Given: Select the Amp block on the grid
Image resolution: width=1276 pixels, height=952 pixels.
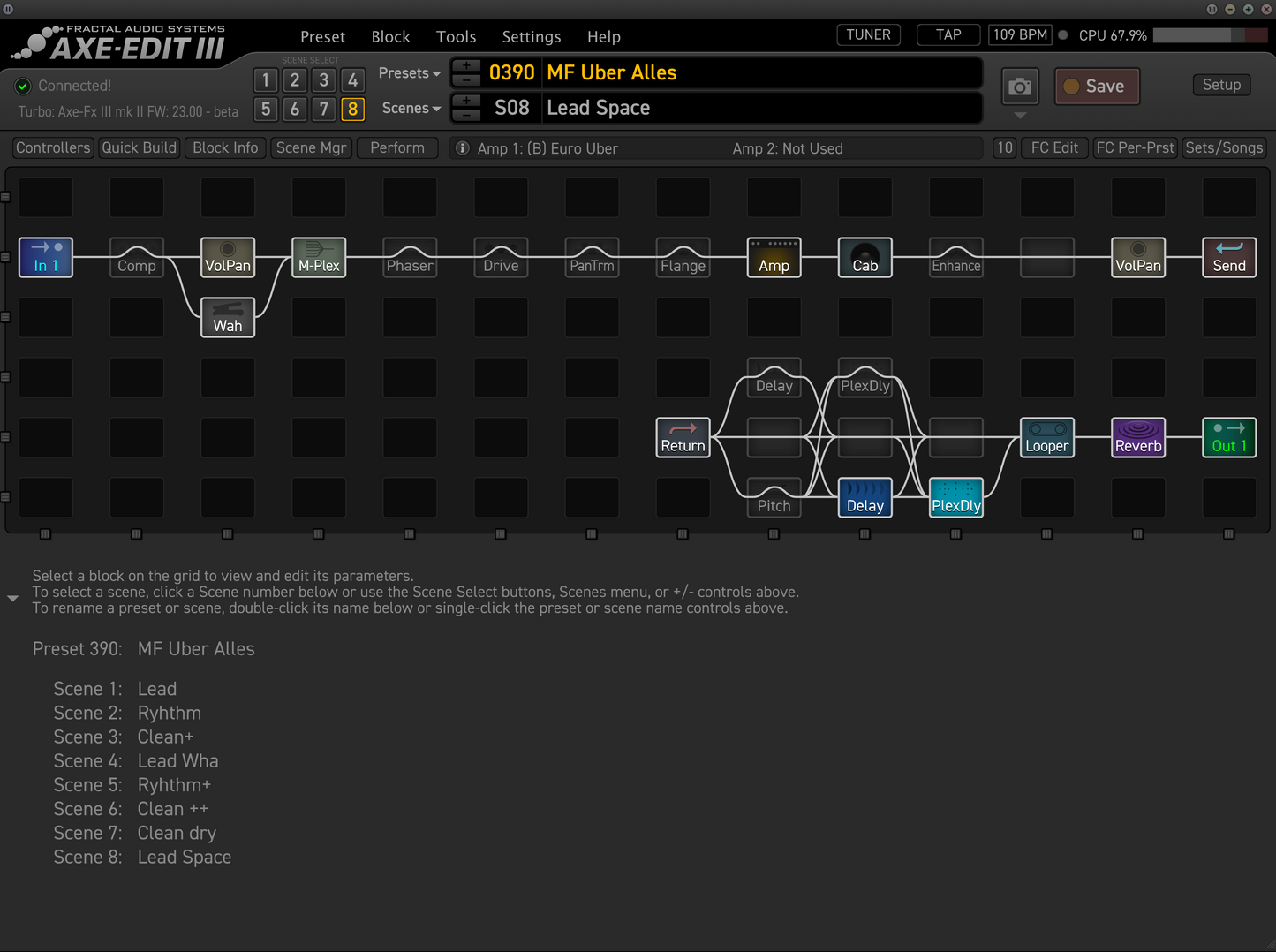Looking at the screenshot, I should (774, 257).
